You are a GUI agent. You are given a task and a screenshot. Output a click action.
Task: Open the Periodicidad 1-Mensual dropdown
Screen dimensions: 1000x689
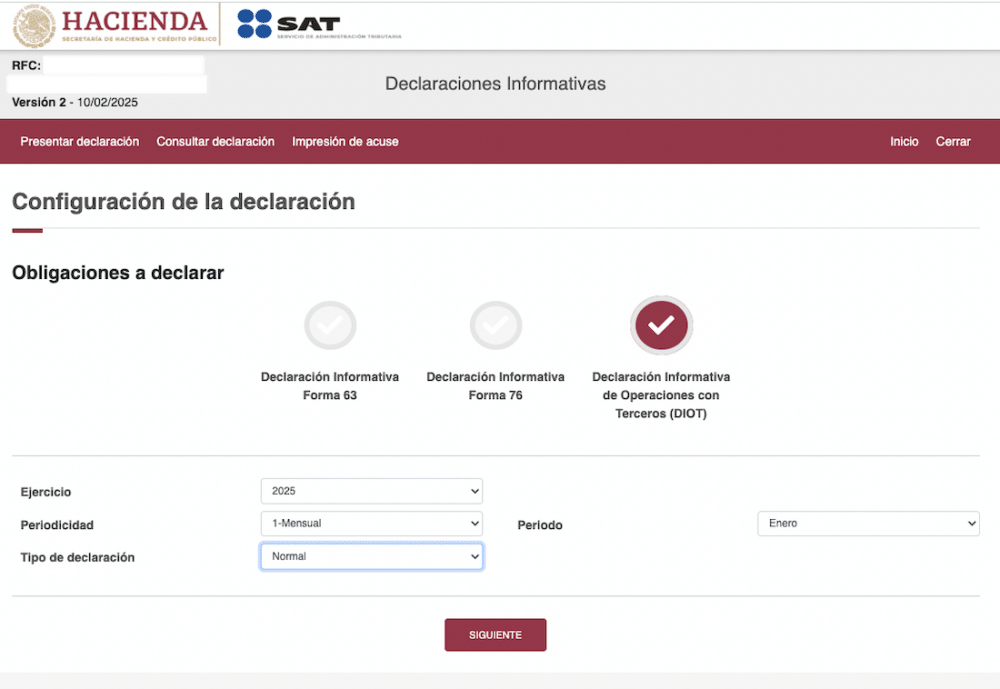372,524
